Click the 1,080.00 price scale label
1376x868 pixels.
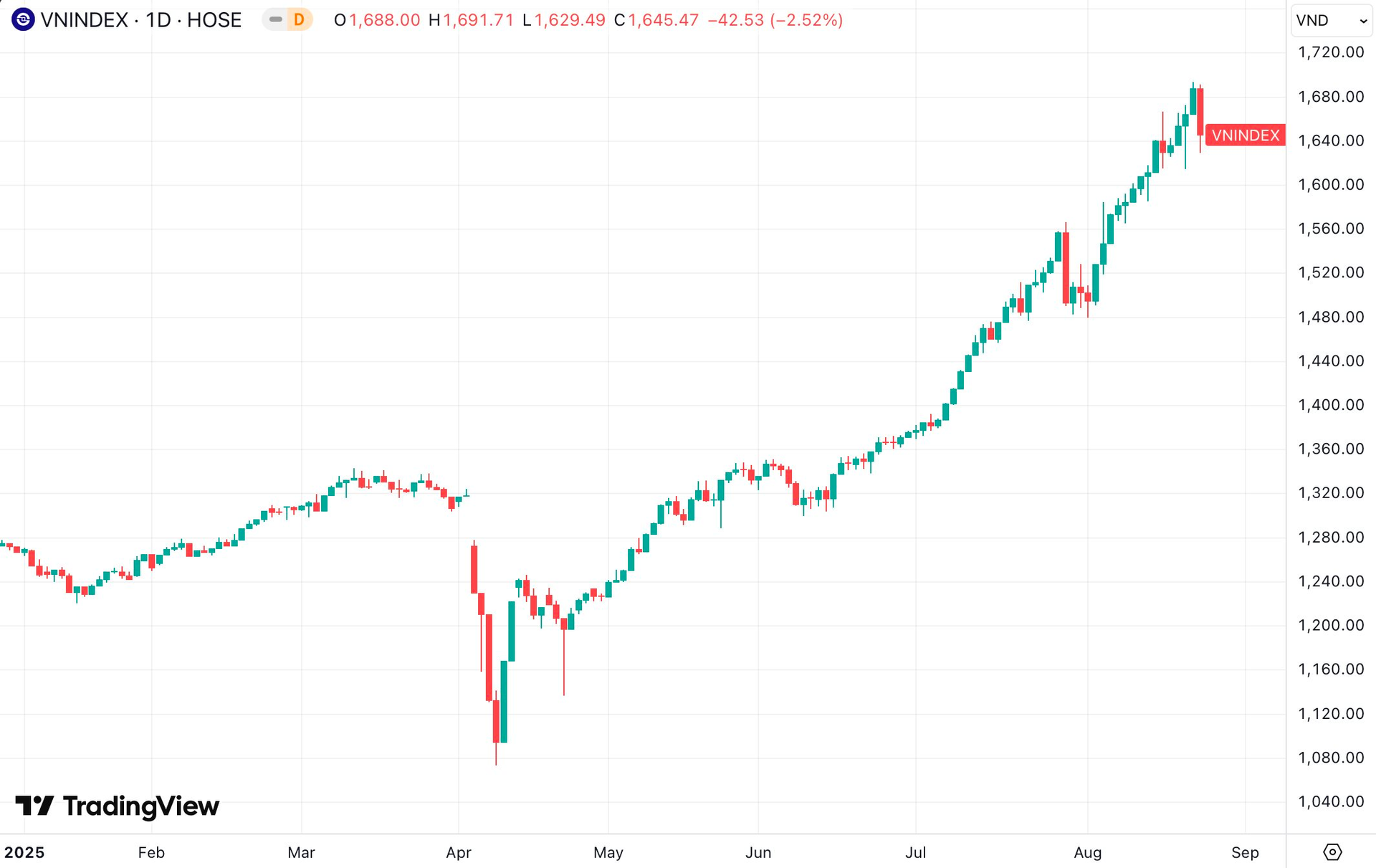tap(1331, 758)
